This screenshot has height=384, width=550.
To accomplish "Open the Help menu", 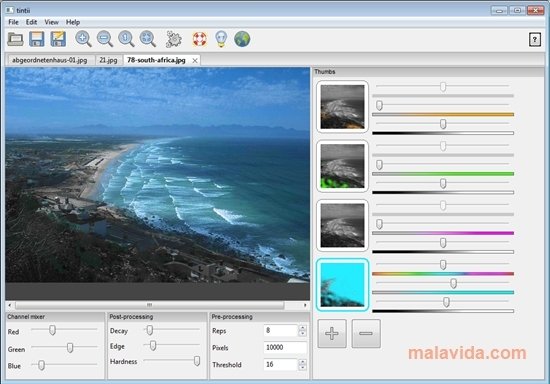I will tap(73, 22).
